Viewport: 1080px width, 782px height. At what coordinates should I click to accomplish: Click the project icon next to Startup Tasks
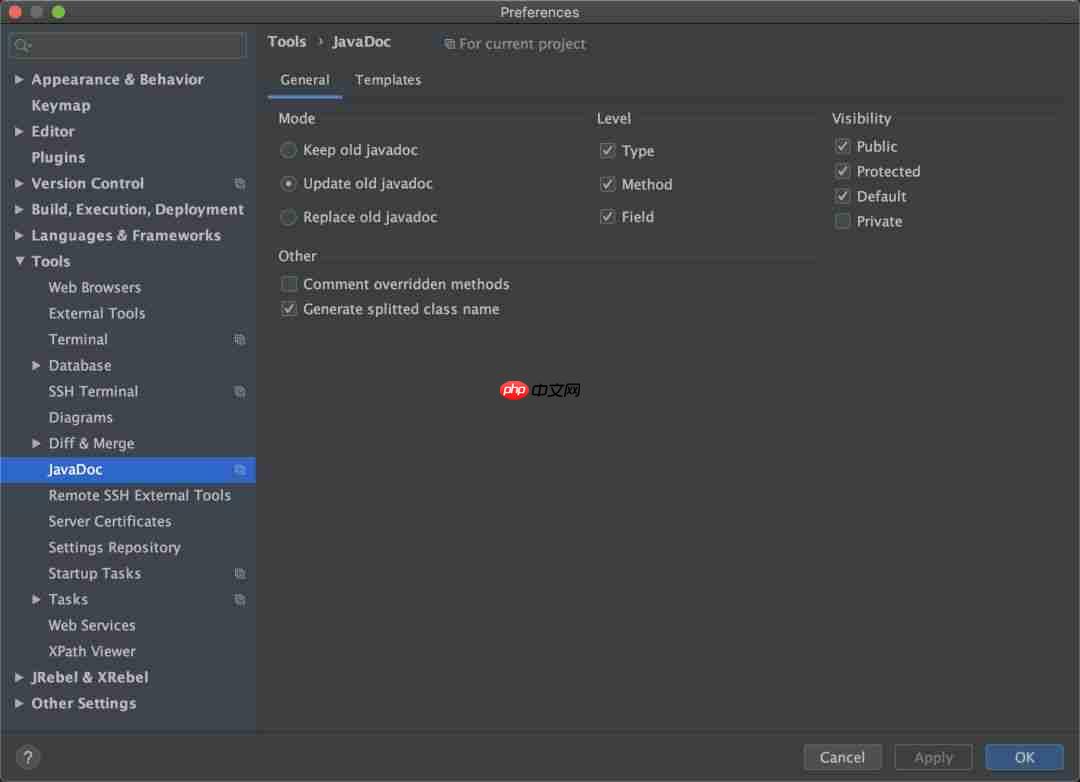240,573
